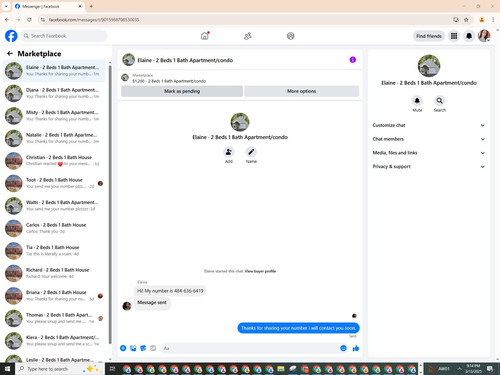Click the conversation list scrollbar
The width and height of the screenshot is (500, 375).
click(x=110, y=203)
